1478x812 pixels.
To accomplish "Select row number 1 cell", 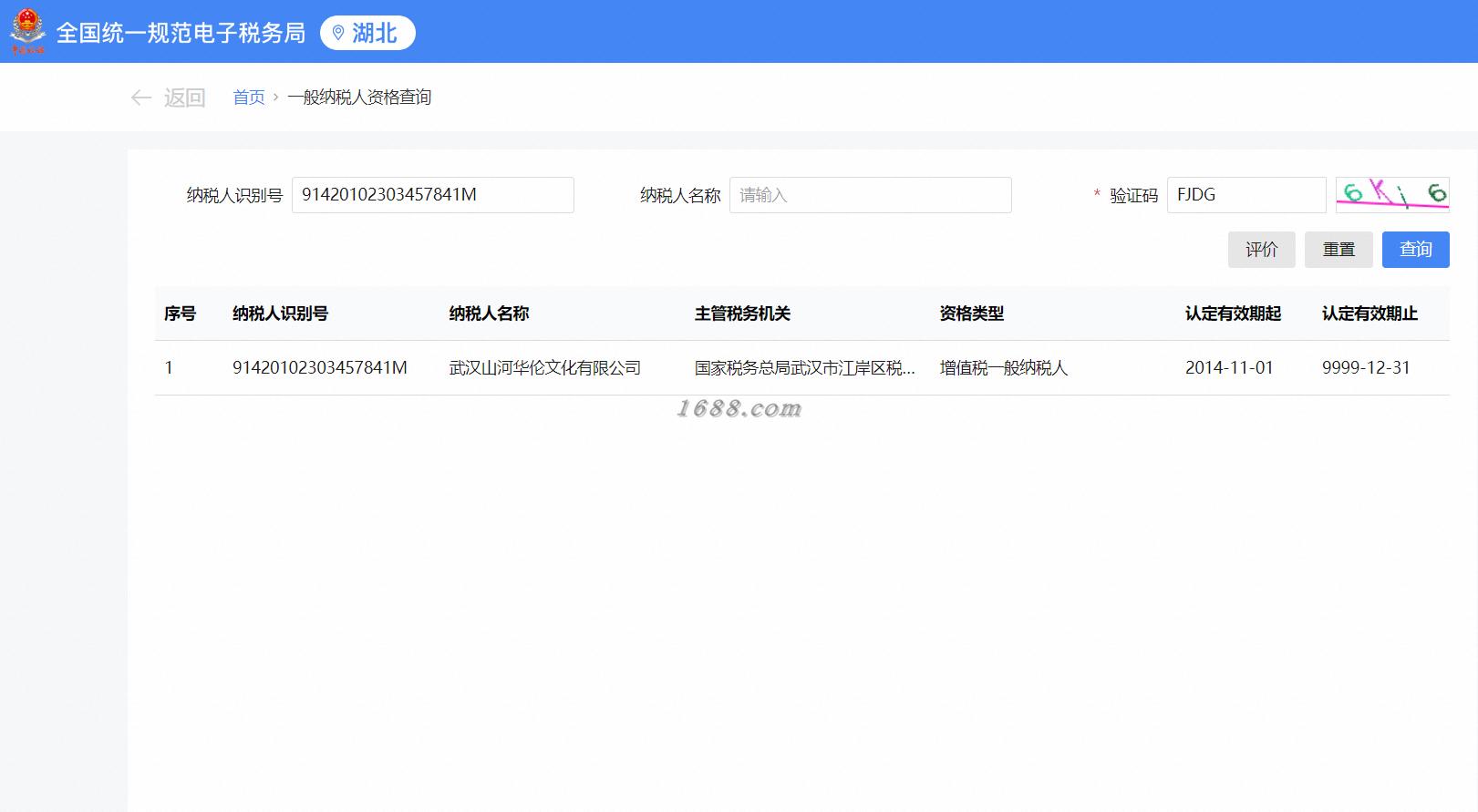I will point(169,368).
